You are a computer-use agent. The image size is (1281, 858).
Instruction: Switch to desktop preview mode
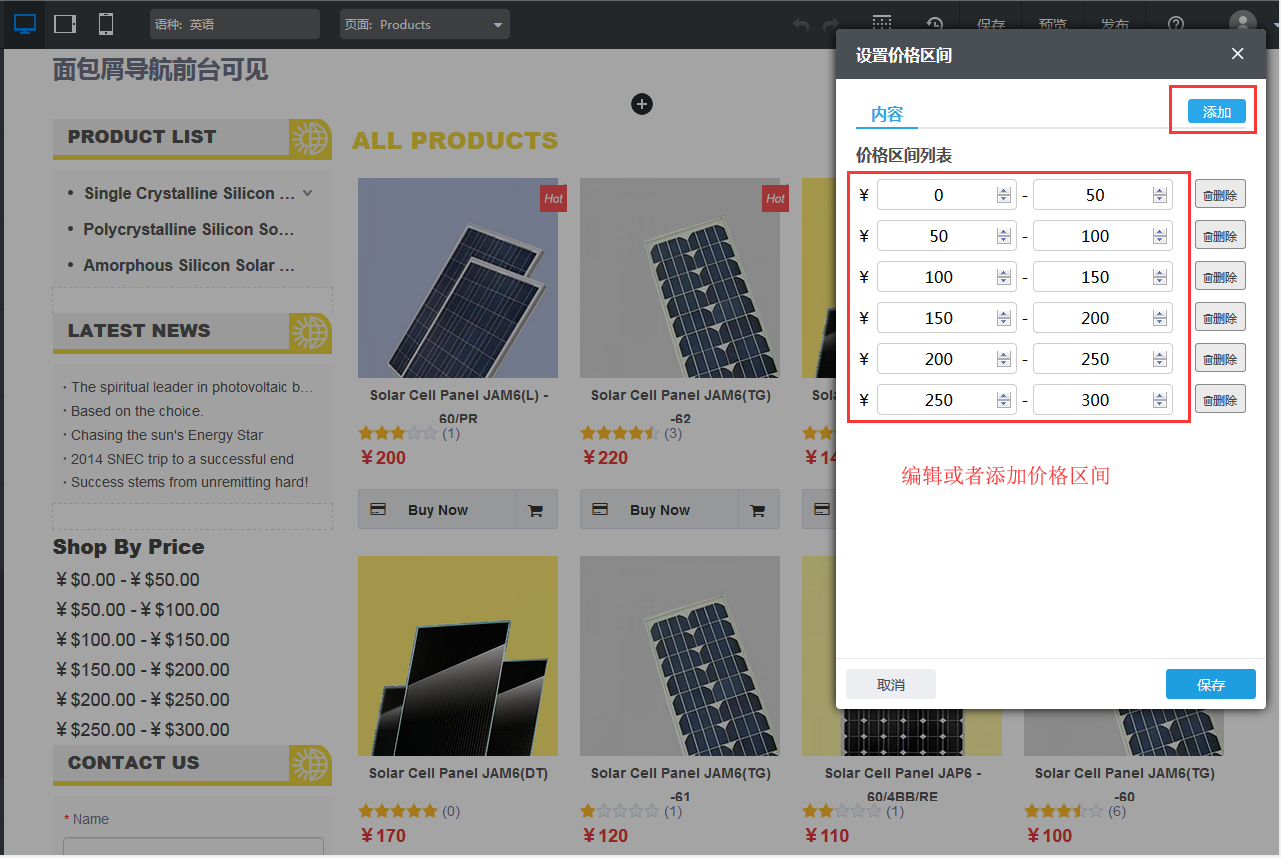(25, 24)
